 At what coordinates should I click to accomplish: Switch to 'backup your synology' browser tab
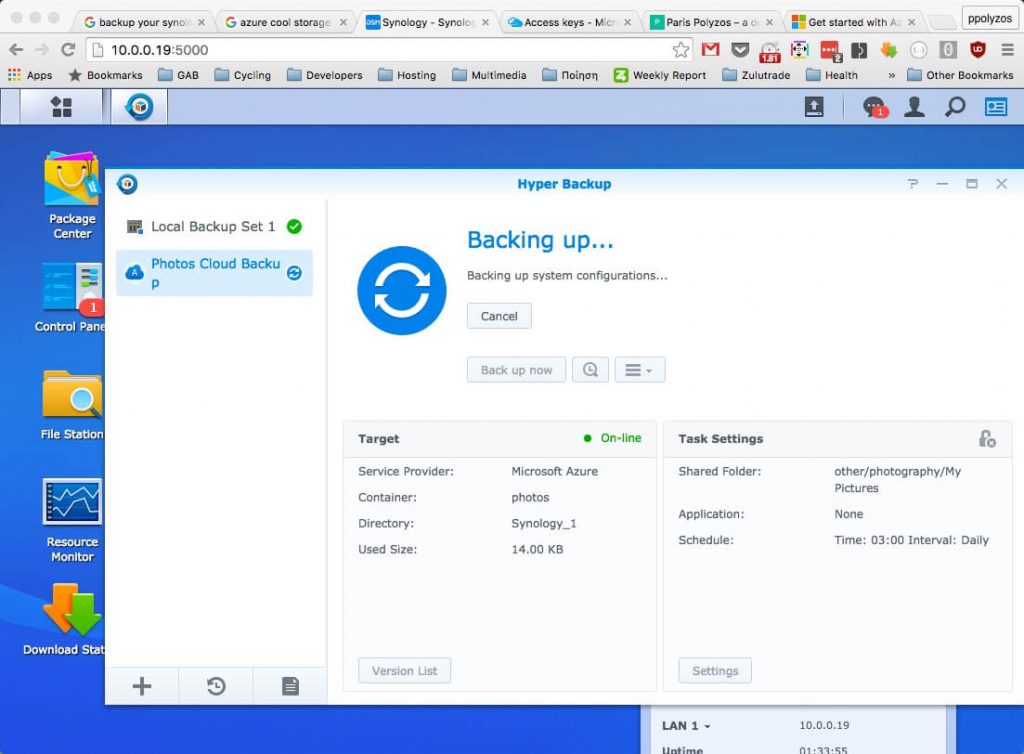144,22
